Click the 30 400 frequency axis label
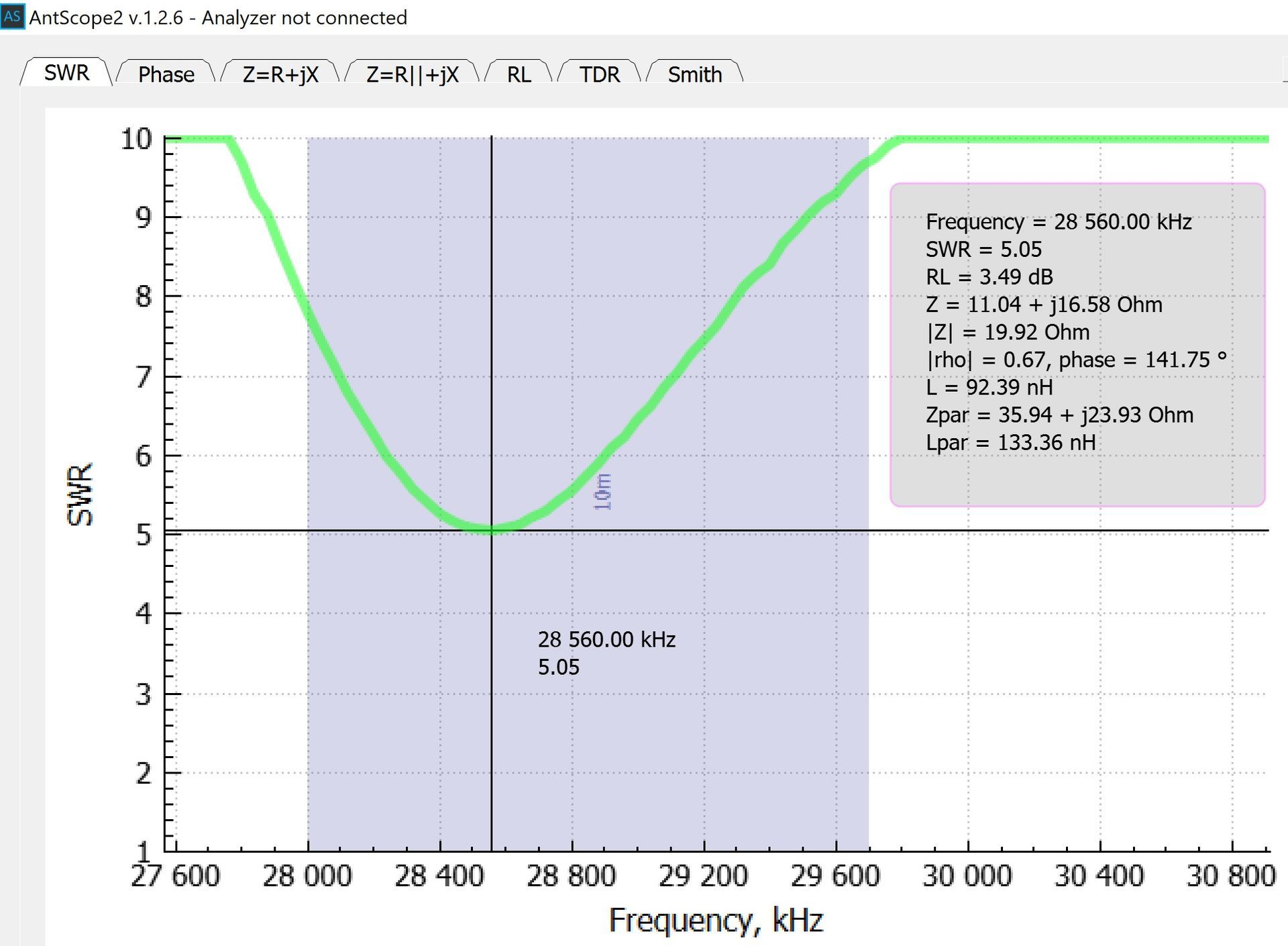The height and width of the screenshot is (946, 1288). point(1099,876)
